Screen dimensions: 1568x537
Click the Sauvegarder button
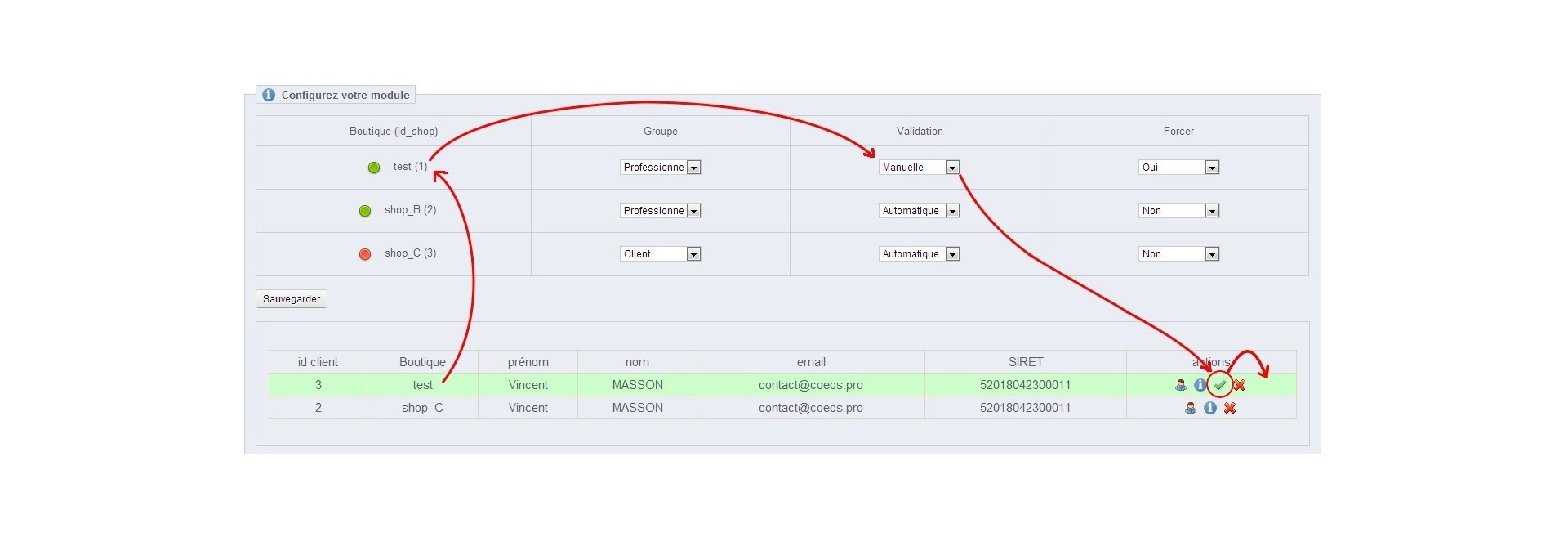pos(292,299)
